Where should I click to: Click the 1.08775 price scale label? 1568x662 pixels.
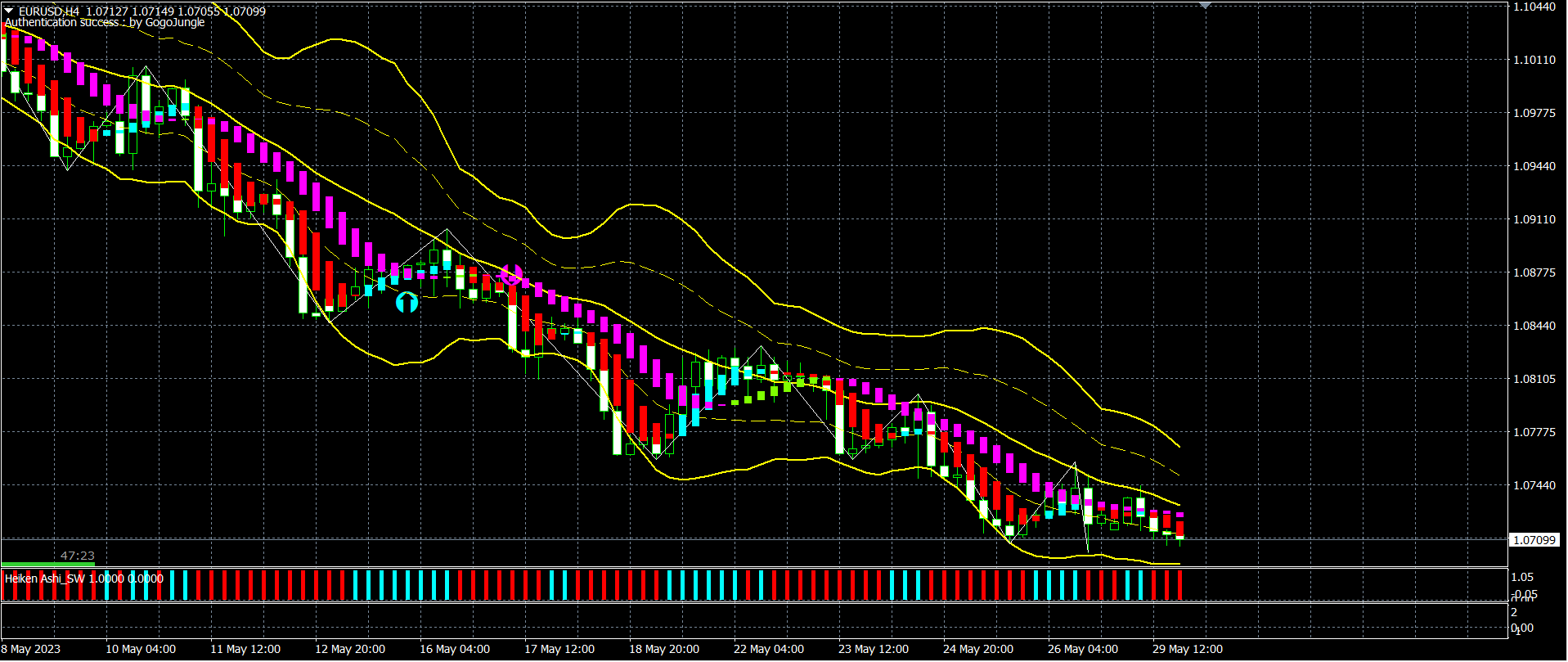pos(1534,272)
